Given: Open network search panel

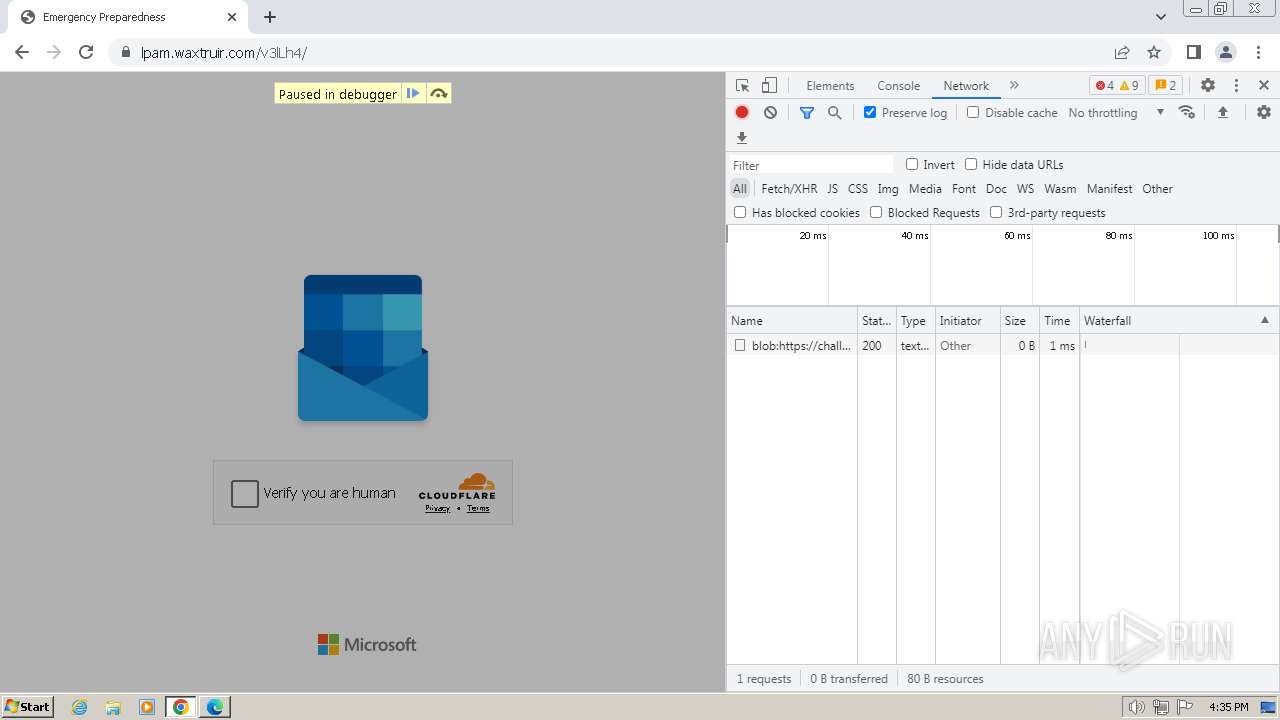Looking at the screenshot, I should pyautogui.click(x=834, y=112).
